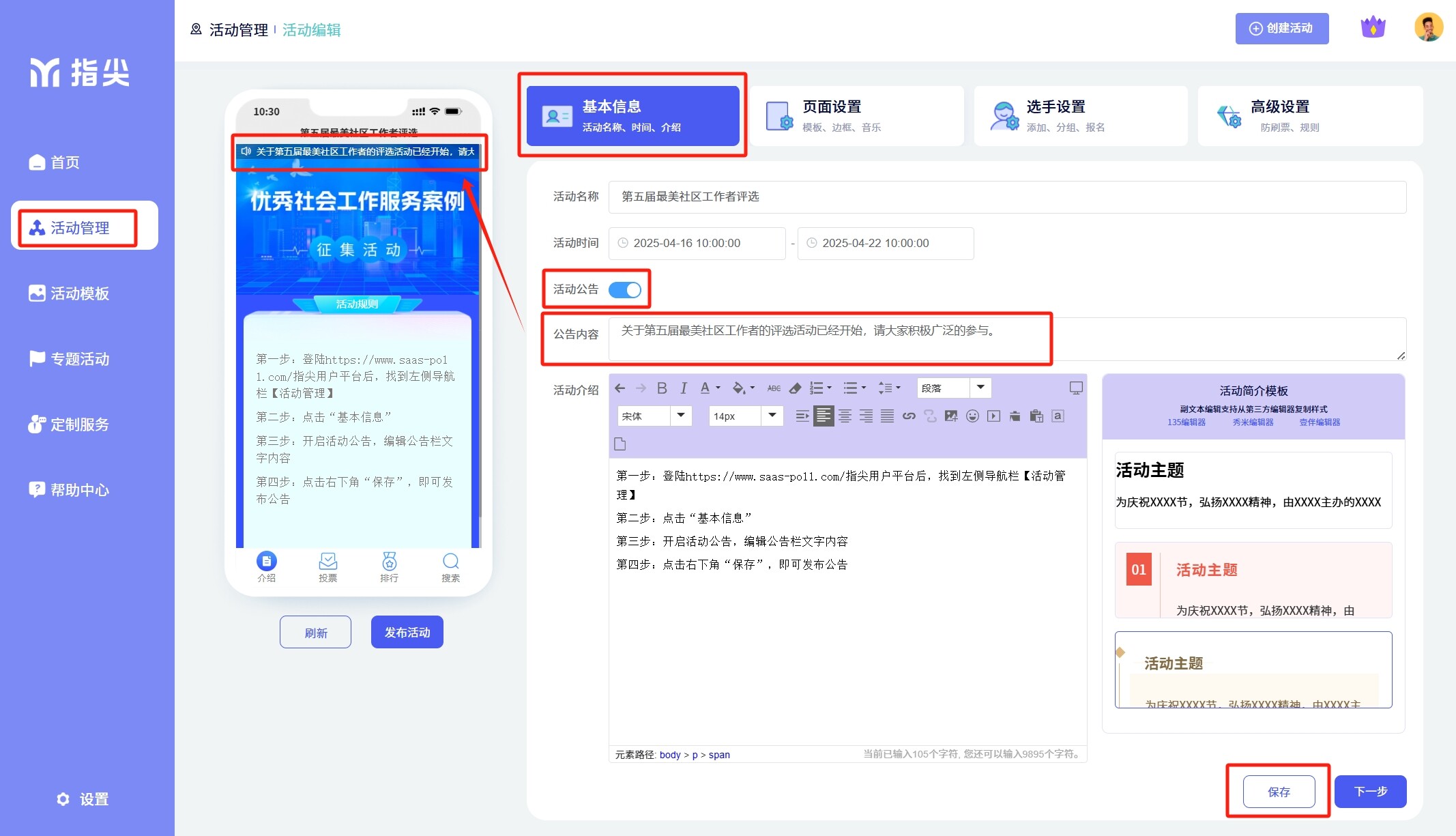Open 活动模板 in the sidebar
The image size is (1456, 836).
[x=69, y=293]
